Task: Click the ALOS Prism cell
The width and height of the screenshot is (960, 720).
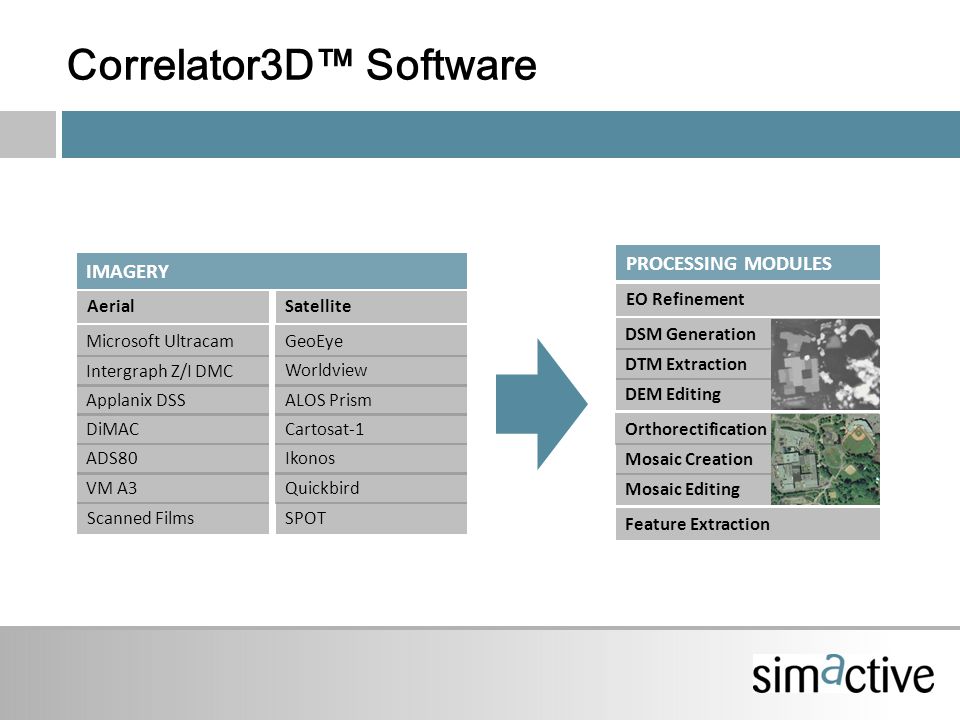Action: (371, 400)
